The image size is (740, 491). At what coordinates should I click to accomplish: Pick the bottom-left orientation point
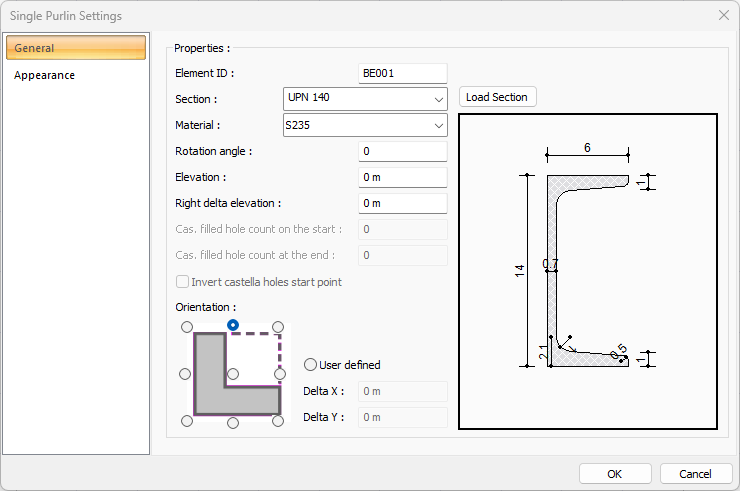pos(186,421)
